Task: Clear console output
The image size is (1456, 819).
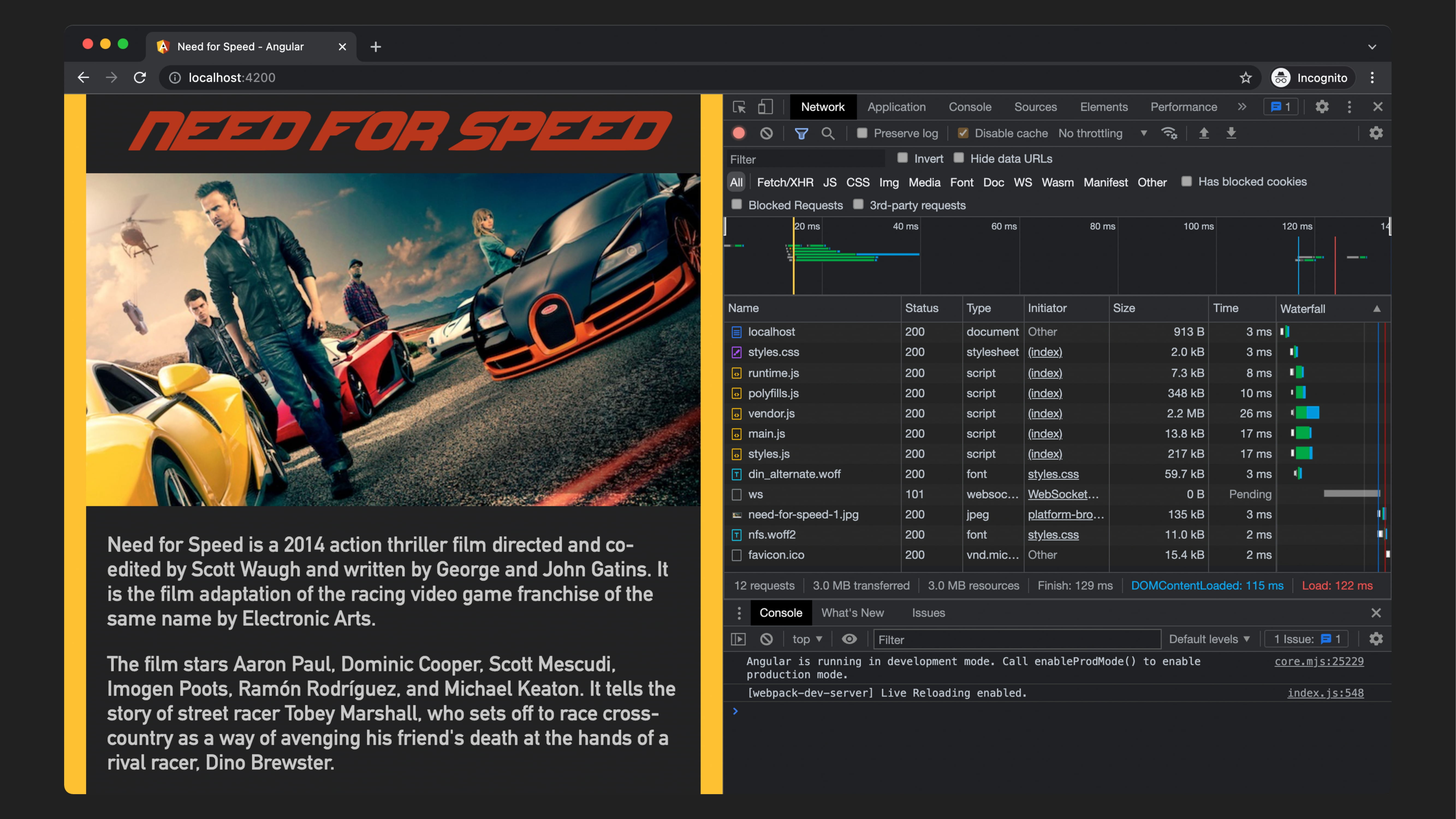Action: pos(766,639)
